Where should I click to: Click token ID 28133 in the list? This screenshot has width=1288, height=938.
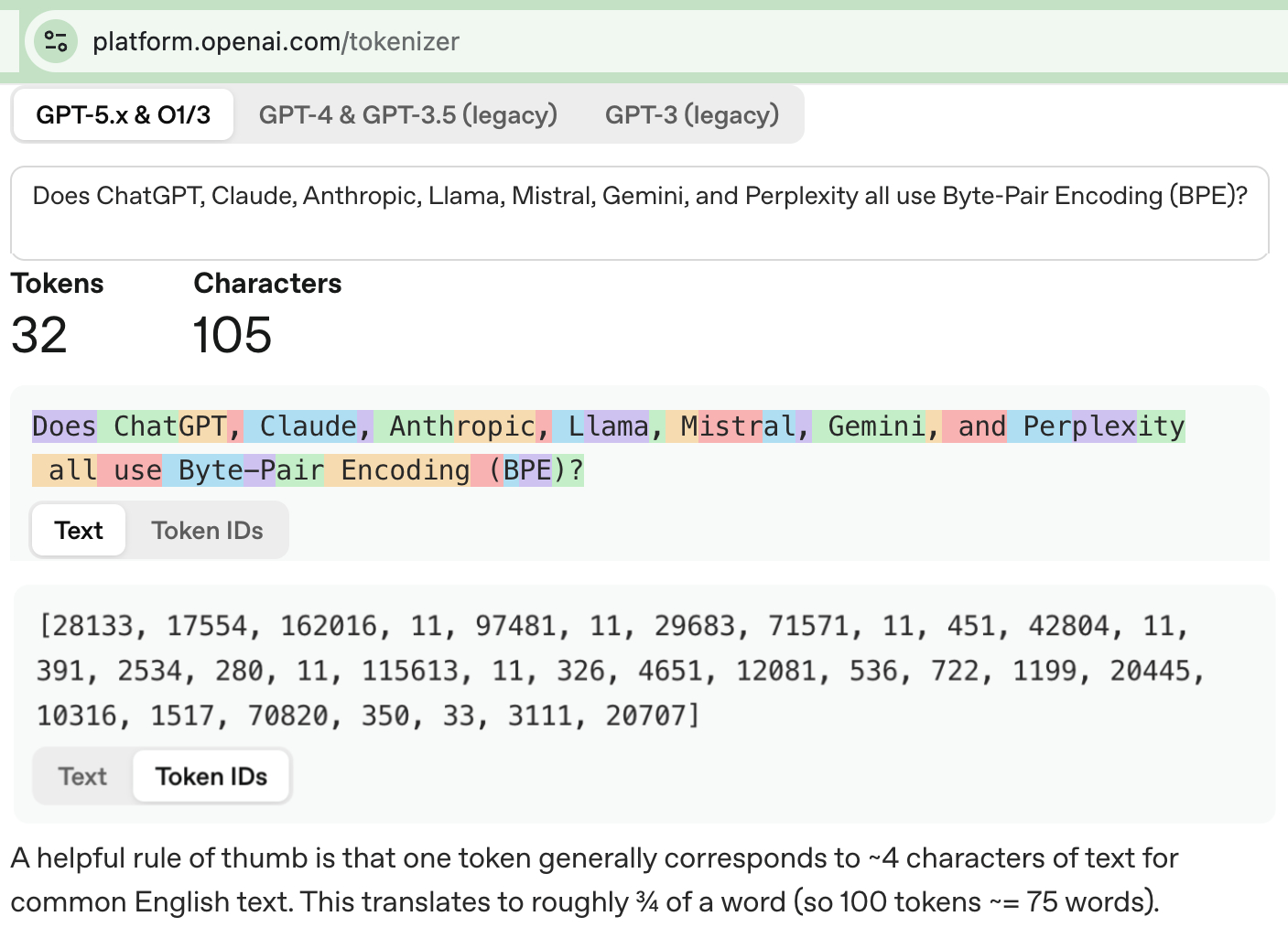94,626
